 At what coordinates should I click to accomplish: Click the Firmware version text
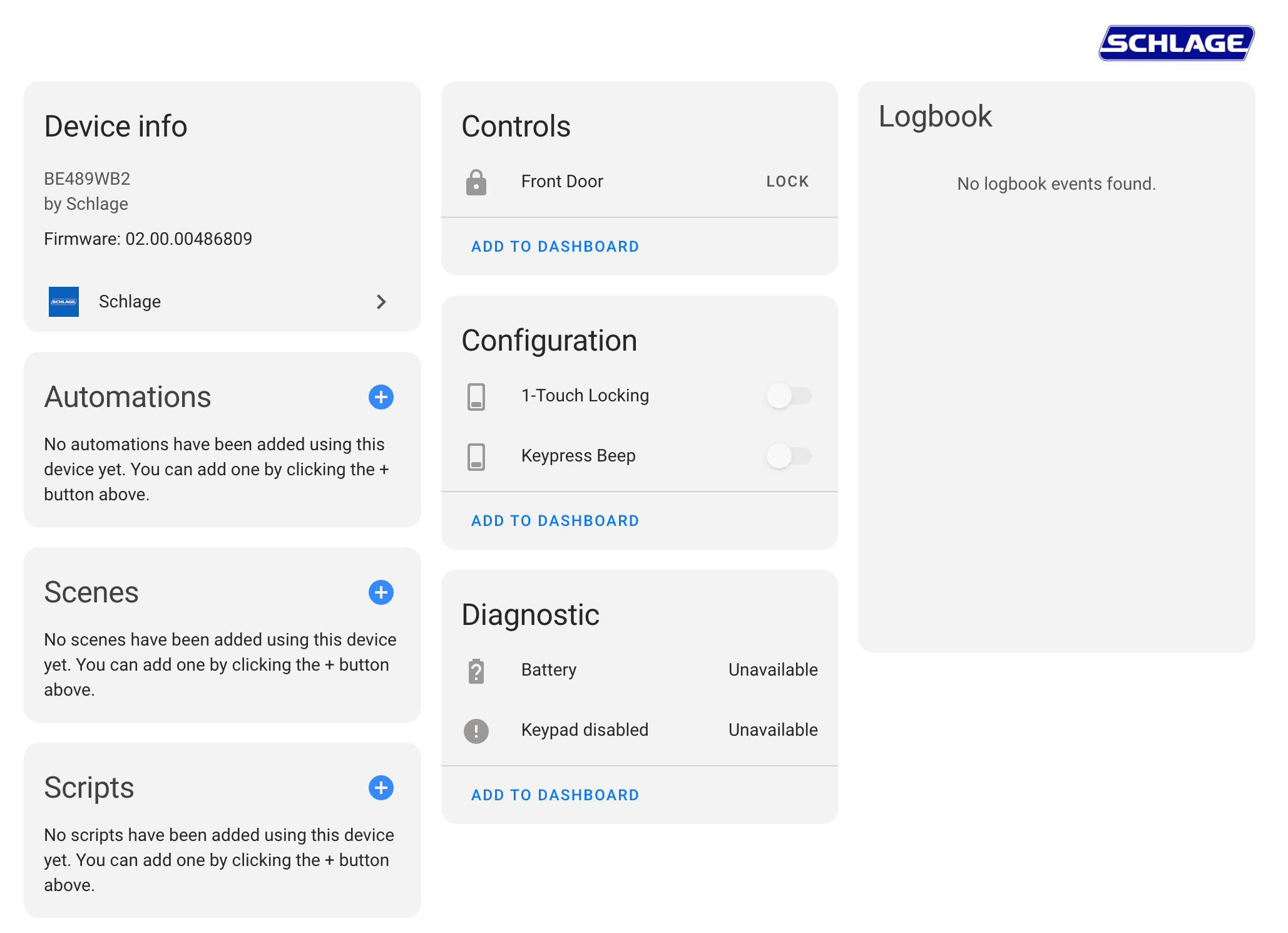click(x=148, y=239)
